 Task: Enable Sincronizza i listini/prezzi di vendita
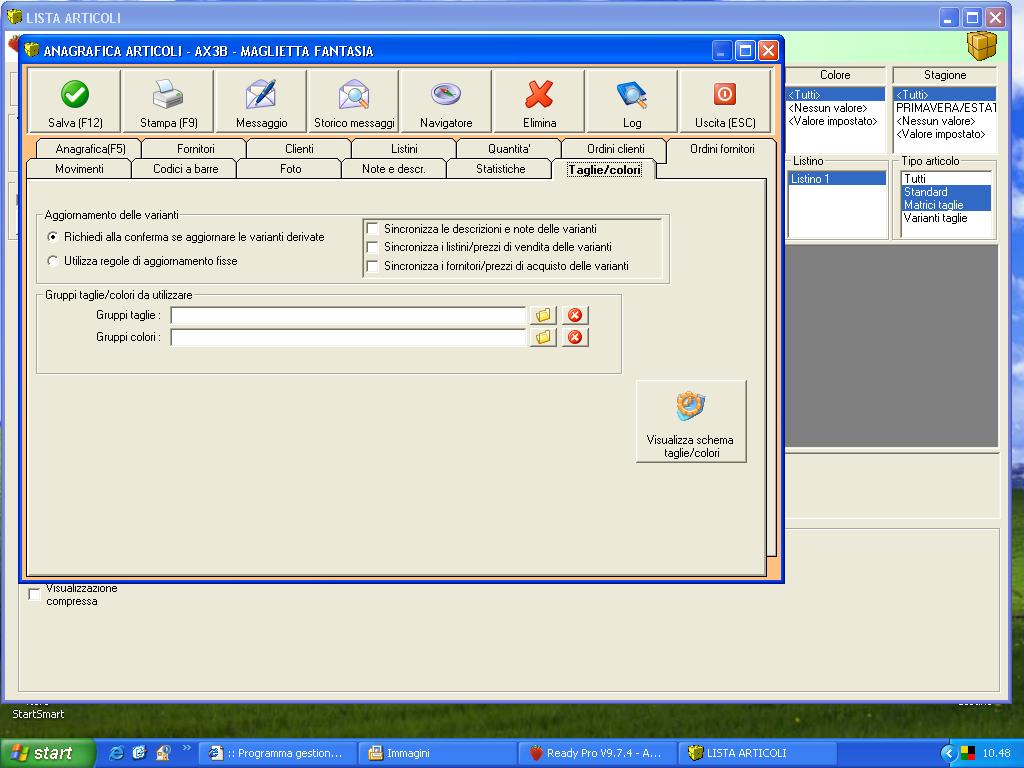pos(372,247)
